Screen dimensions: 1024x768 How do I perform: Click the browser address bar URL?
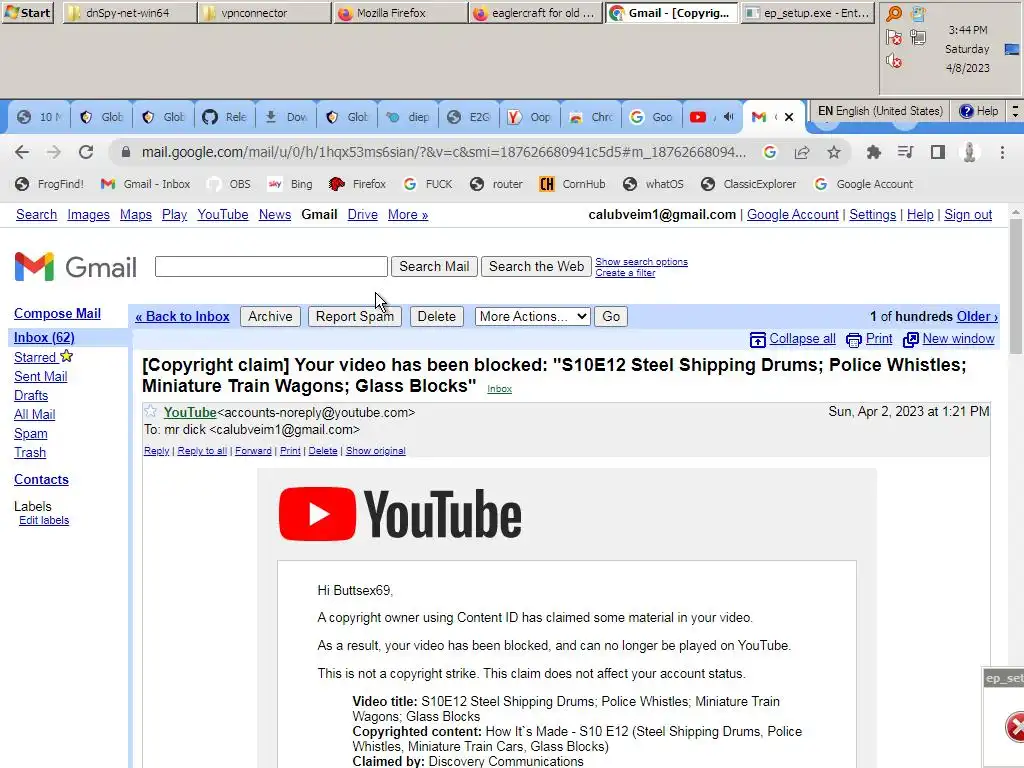click(x=443, y=152)
